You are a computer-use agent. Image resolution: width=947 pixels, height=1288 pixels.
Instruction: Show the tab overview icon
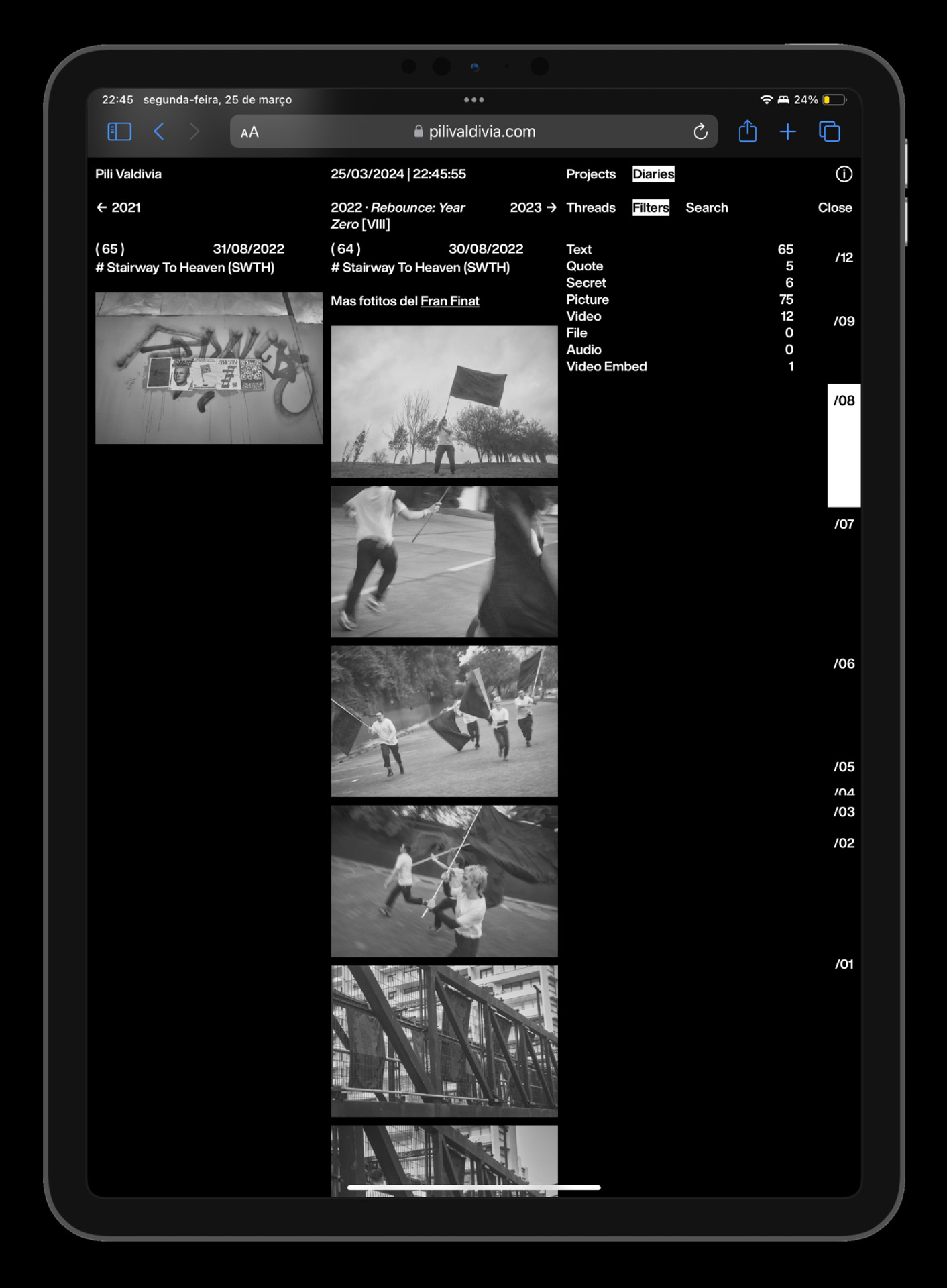pos(830,131)
